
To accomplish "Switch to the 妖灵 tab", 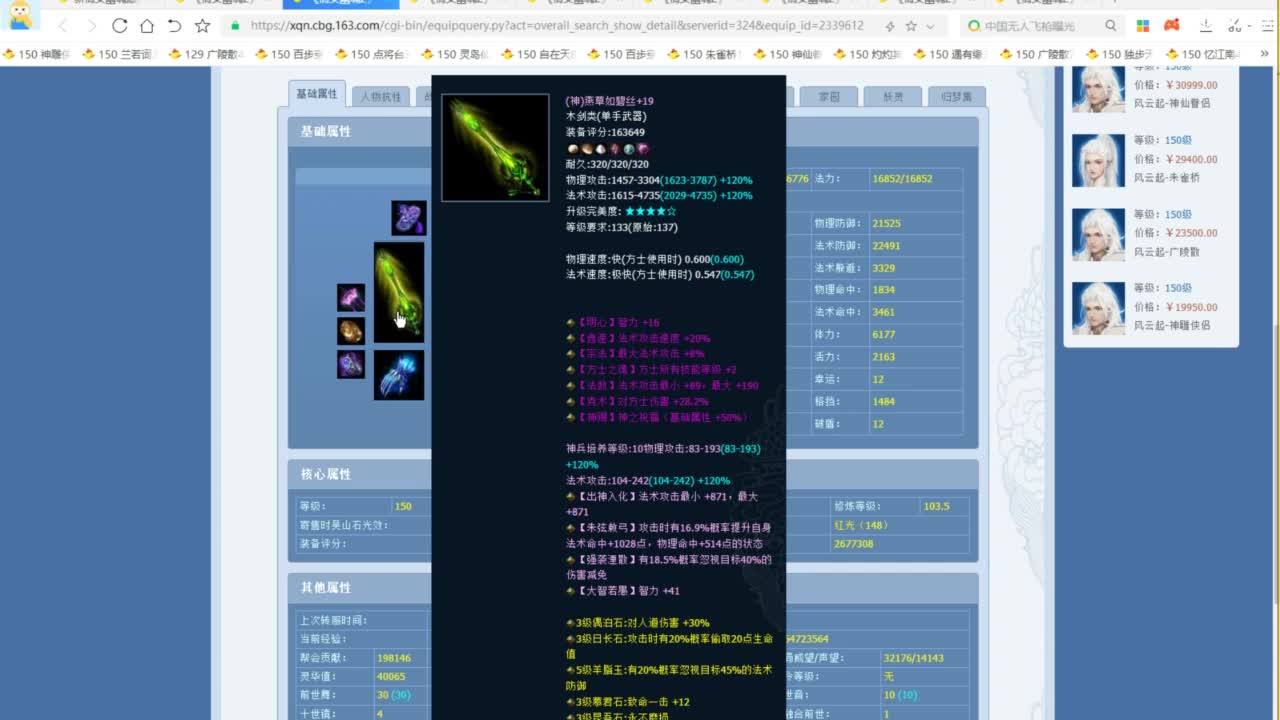I will (x=893, y=97).
